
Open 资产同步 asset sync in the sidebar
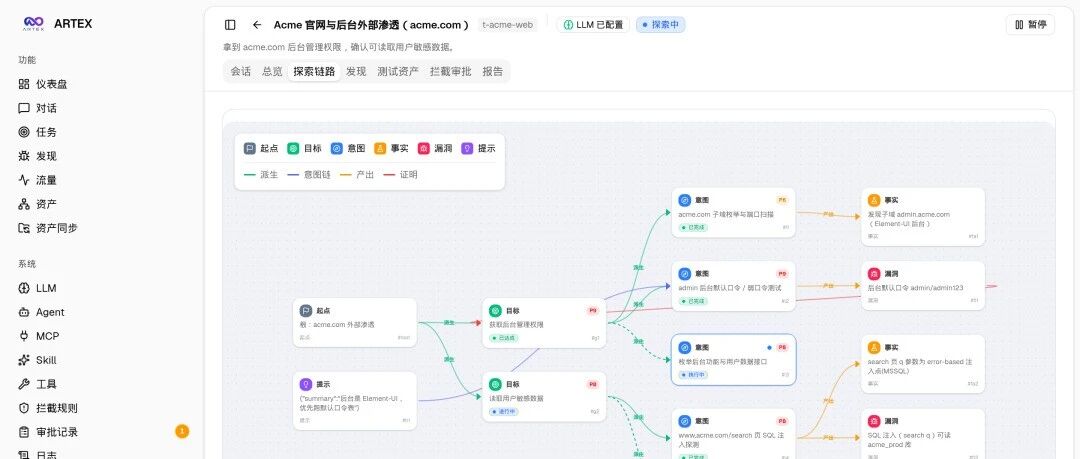coord(48,228)
